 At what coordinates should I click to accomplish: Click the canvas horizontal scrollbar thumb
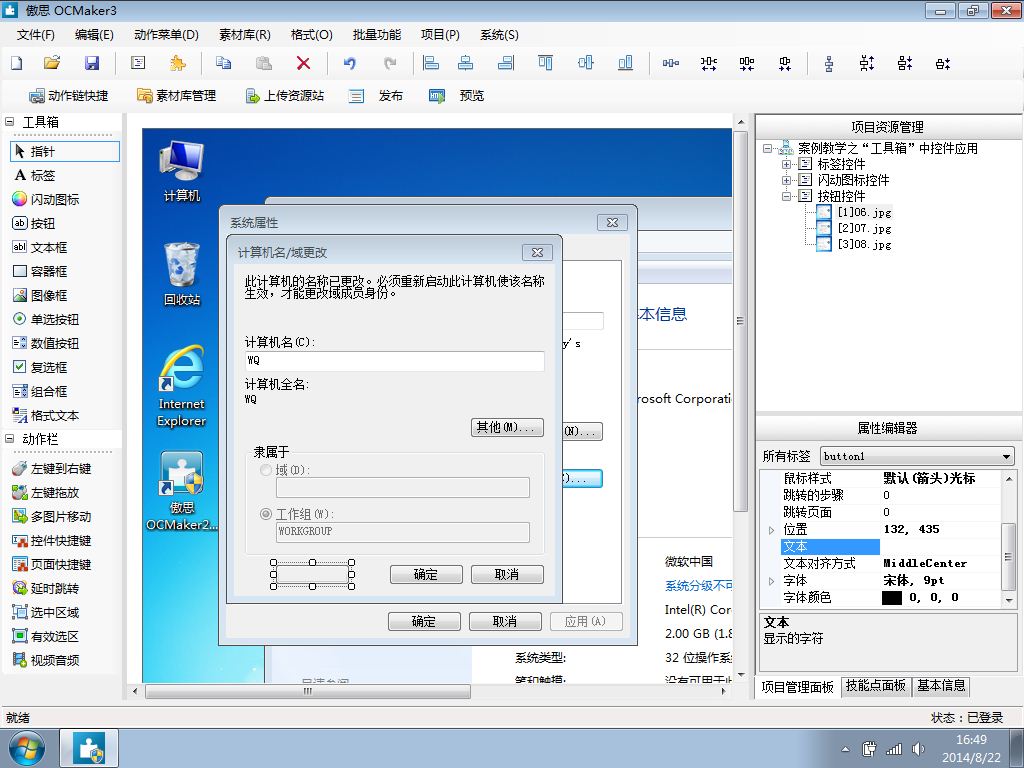click(x=308, y=691)
